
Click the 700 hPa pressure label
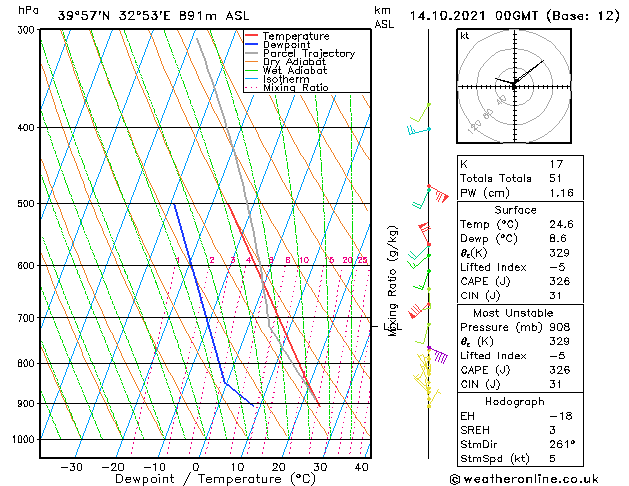27,318
